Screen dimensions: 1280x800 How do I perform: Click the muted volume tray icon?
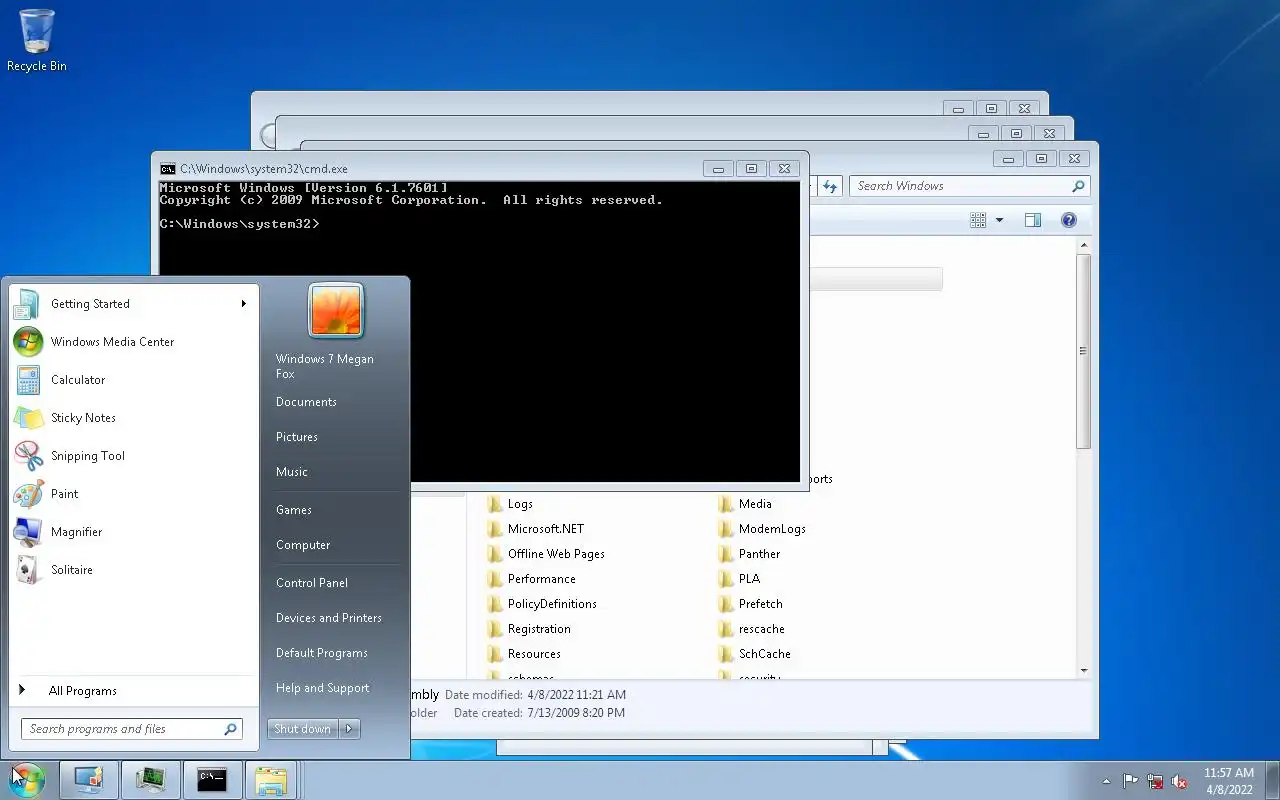point(1180,781)
